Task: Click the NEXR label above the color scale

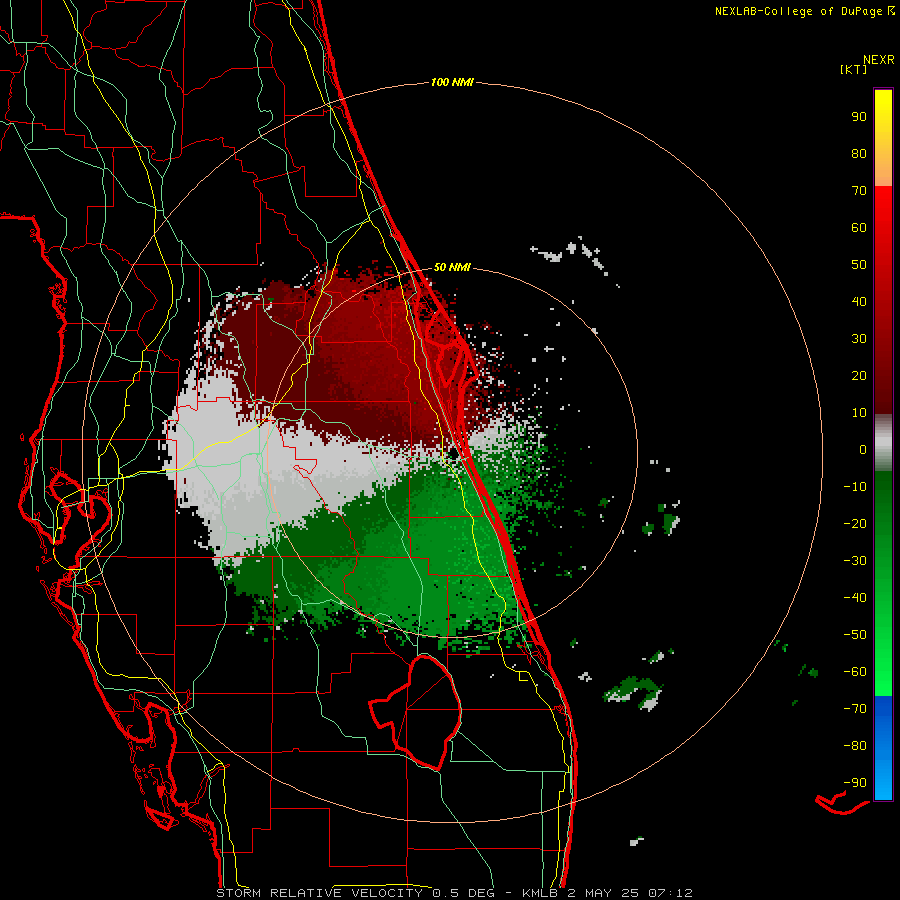Action: (878, 59)
